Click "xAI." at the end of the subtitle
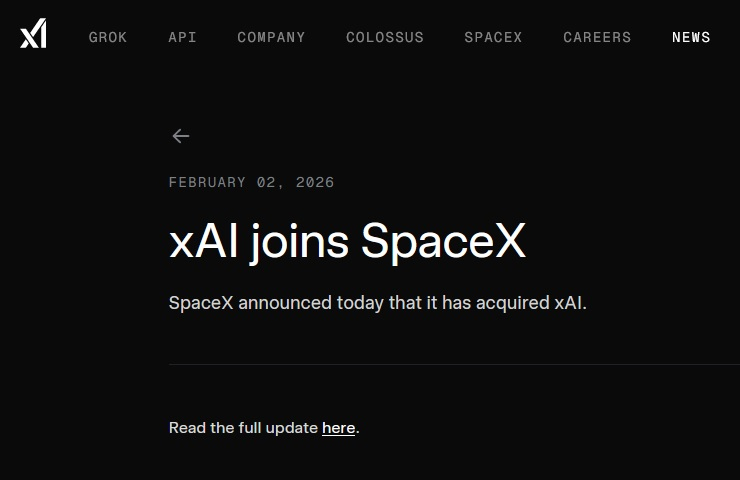Screen dimensions: 740x480 coord(570,302)
